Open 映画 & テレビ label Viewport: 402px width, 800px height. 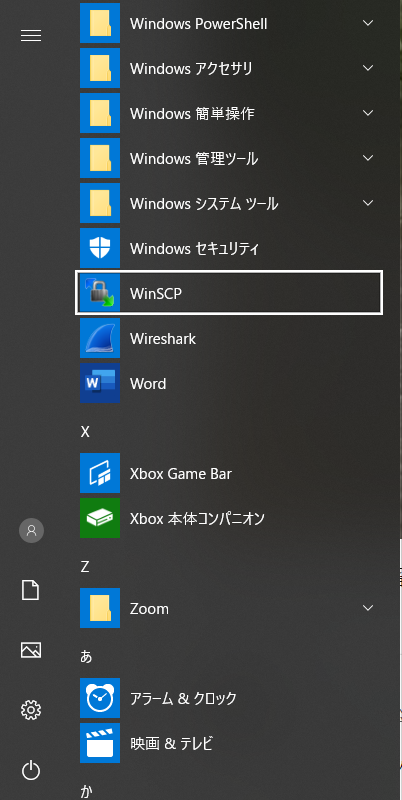171,743
